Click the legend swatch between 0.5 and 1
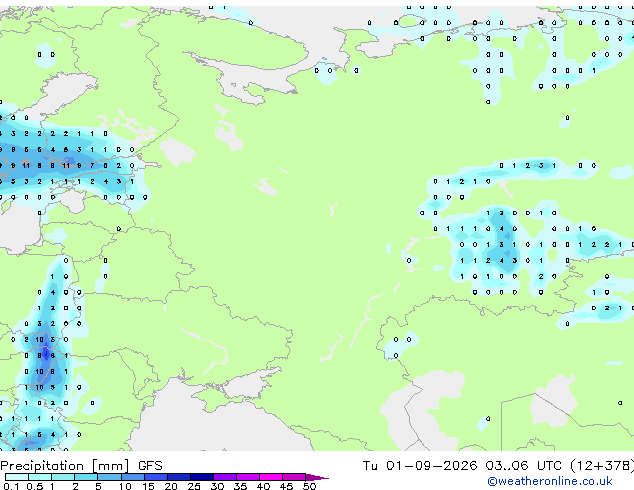This screenshot has height=490, width=634. pyautogui.click(x=40, y=477)
